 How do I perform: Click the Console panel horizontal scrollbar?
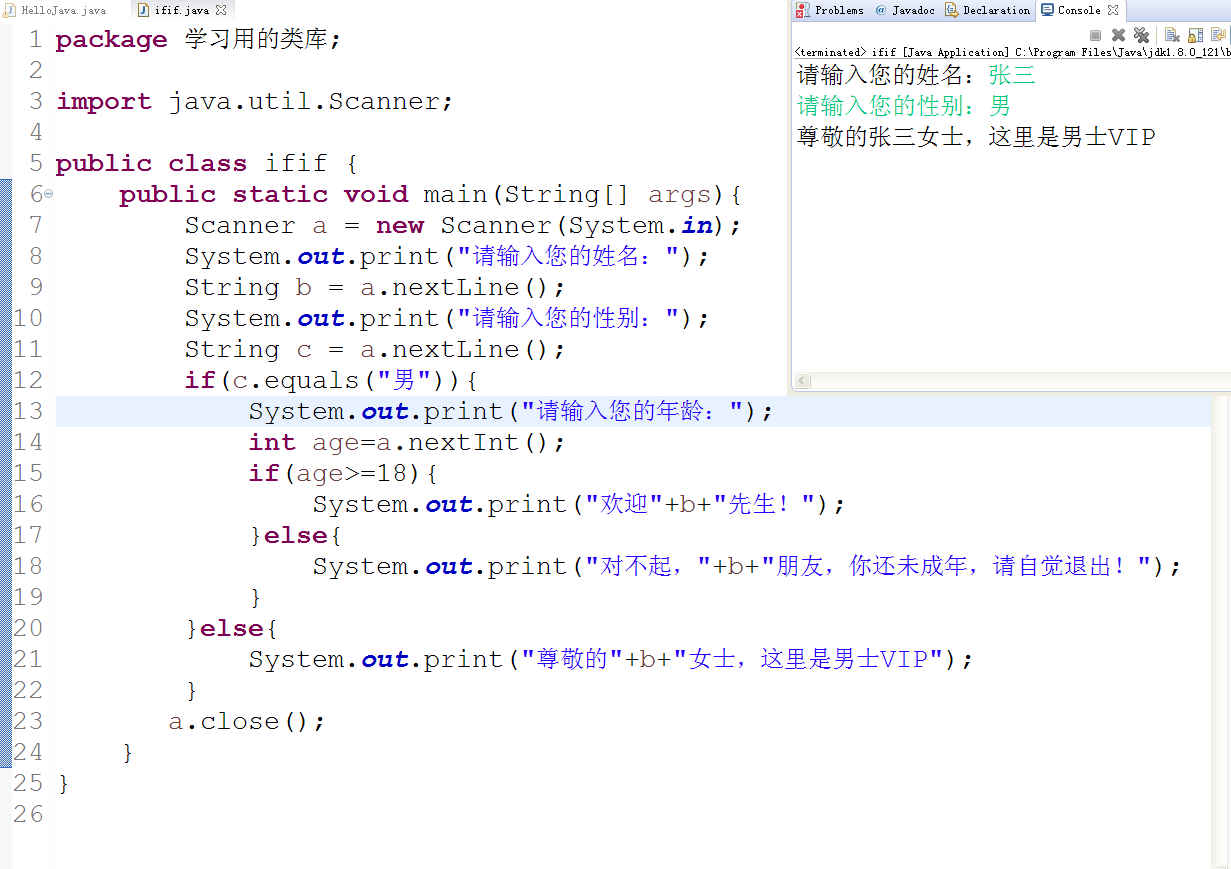pyautogui.click(x=1012, y=381)
